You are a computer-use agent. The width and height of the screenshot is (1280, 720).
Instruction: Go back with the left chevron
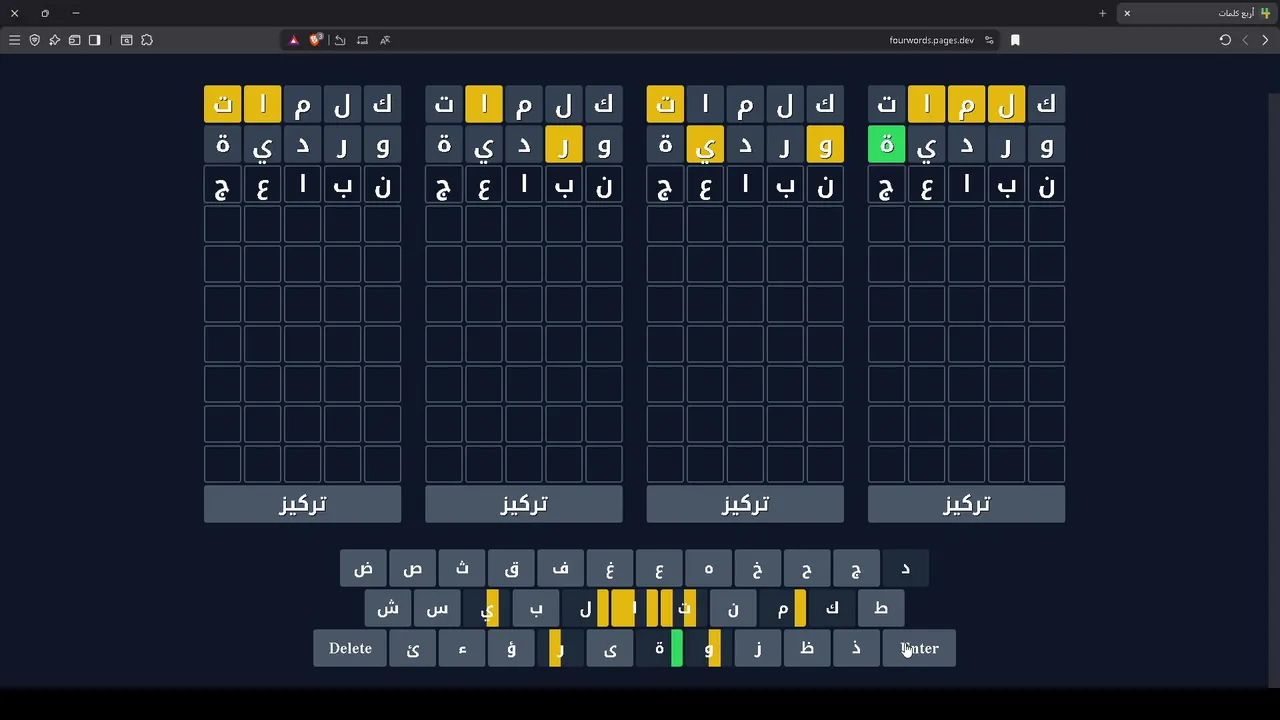[1245, 40]
